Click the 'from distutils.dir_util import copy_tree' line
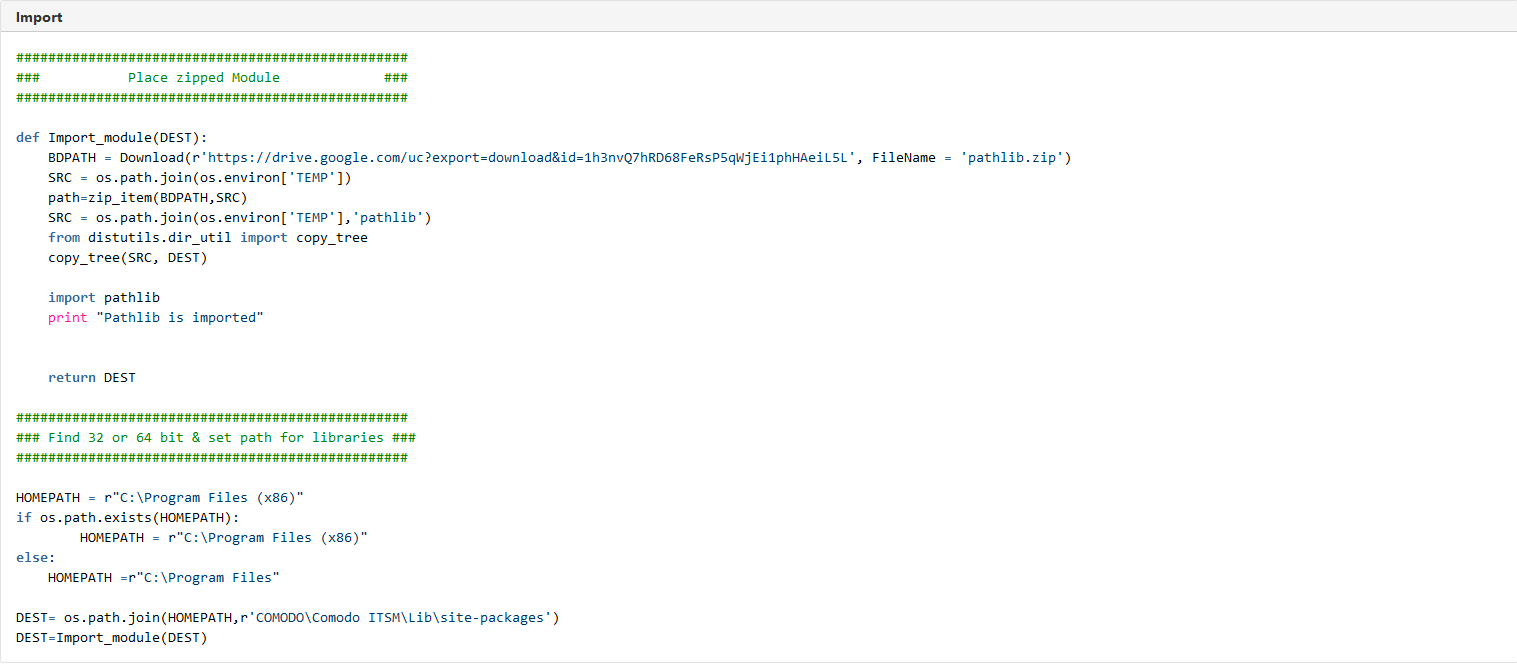1517x667 pixels. 208,237
